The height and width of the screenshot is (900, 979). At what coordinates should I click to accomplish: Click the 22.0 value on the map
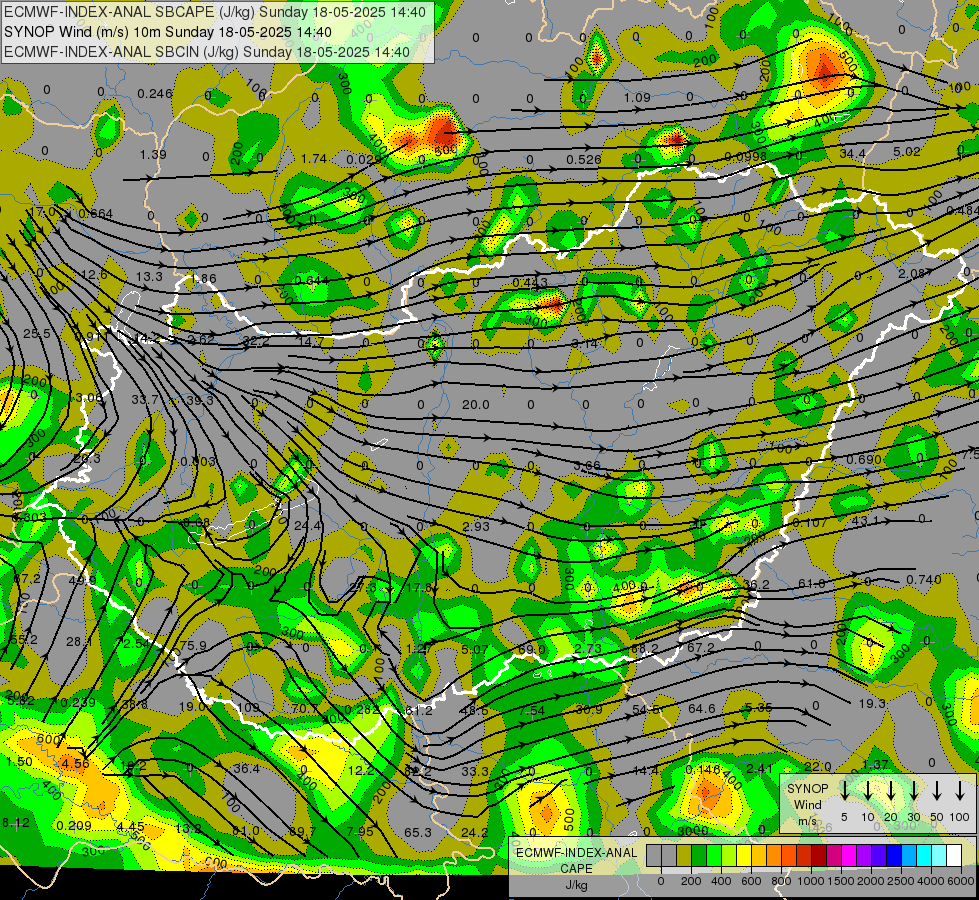tap(817, 766)
